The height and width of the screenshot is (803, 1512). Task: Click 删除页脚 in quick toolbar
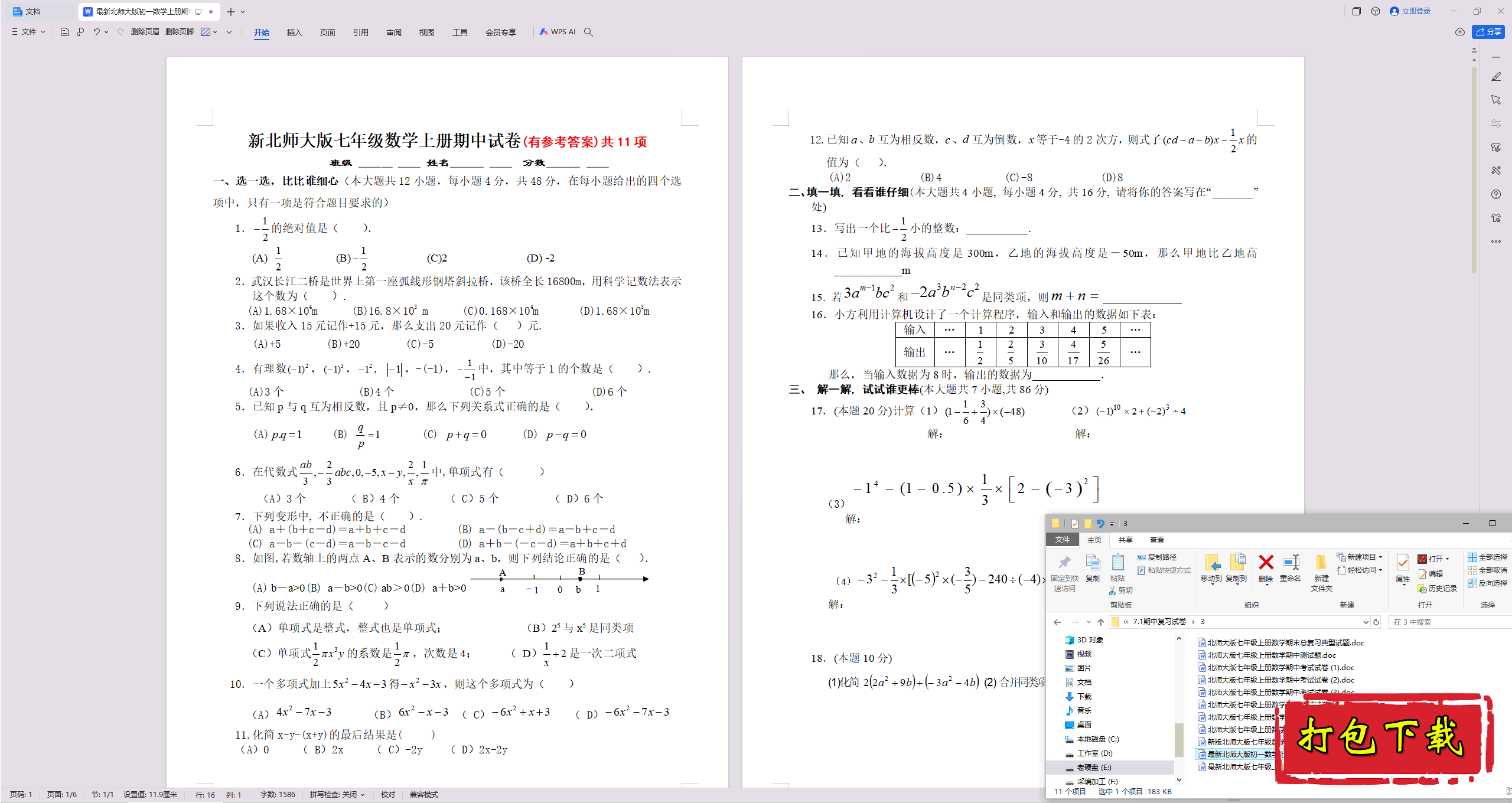(180, 32)
